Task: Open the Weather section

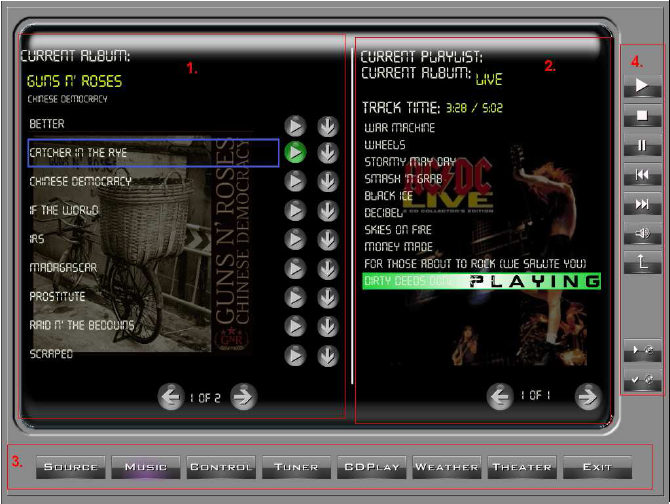Action: 447,467
